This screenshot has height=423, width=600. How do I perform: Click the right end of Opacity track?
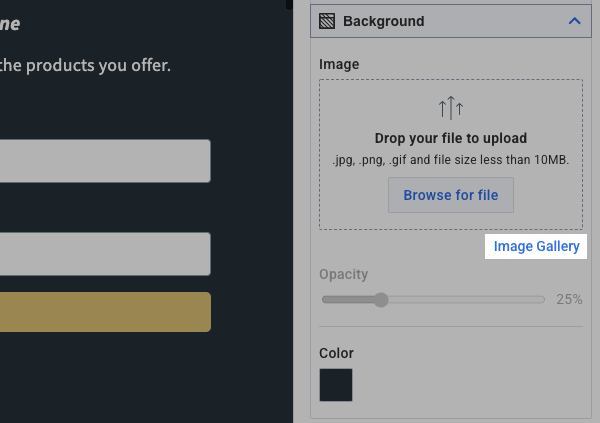(x=542, y=299)
